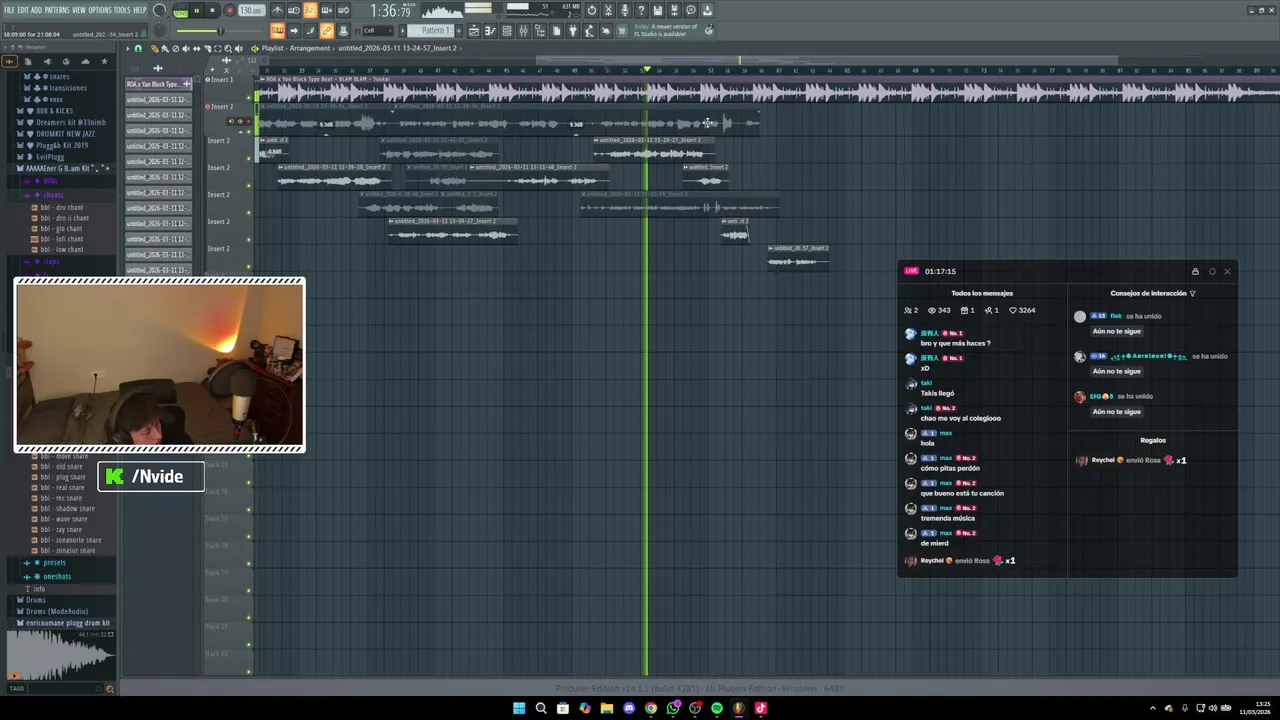Open Chrome from the taskbar
Viewport: 1280px width, 720px height.
651,708
